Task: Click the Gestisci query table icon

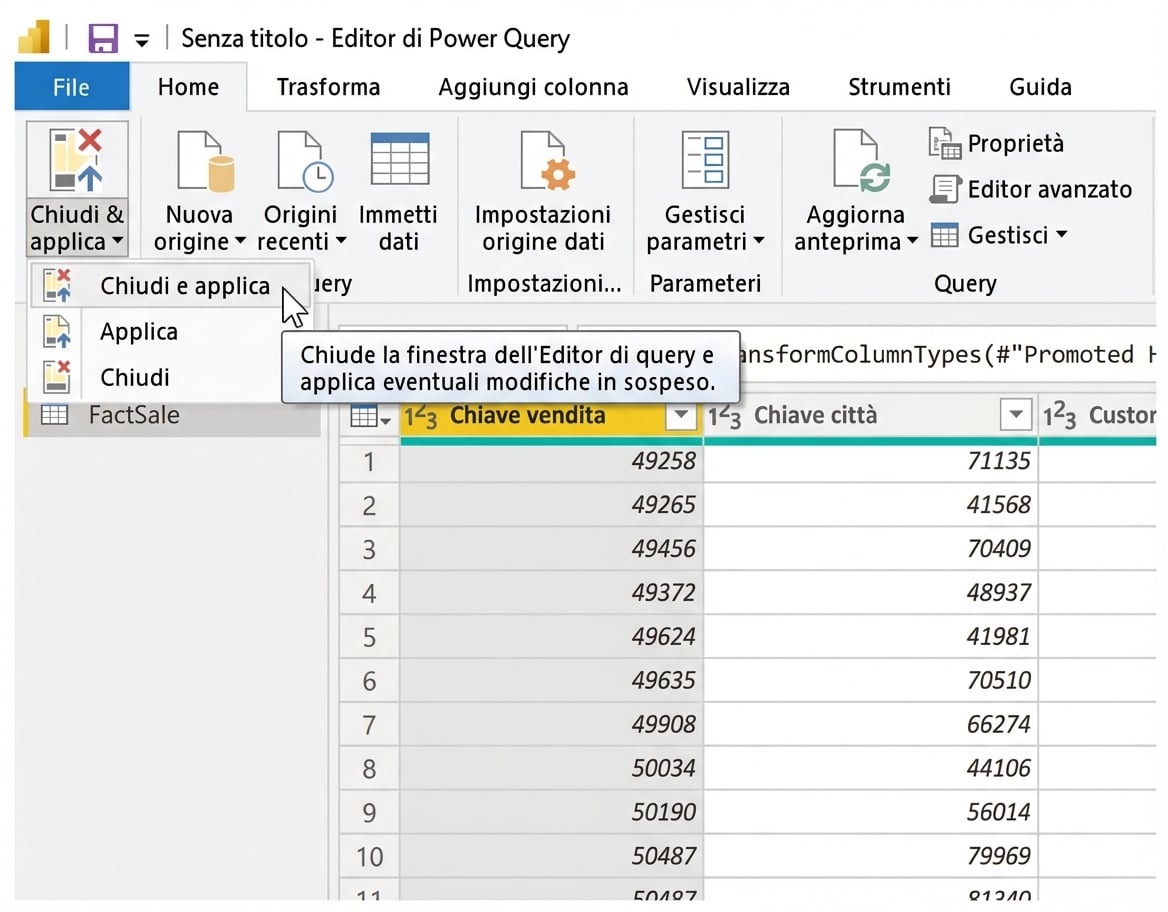Action: tap(945, 235)
